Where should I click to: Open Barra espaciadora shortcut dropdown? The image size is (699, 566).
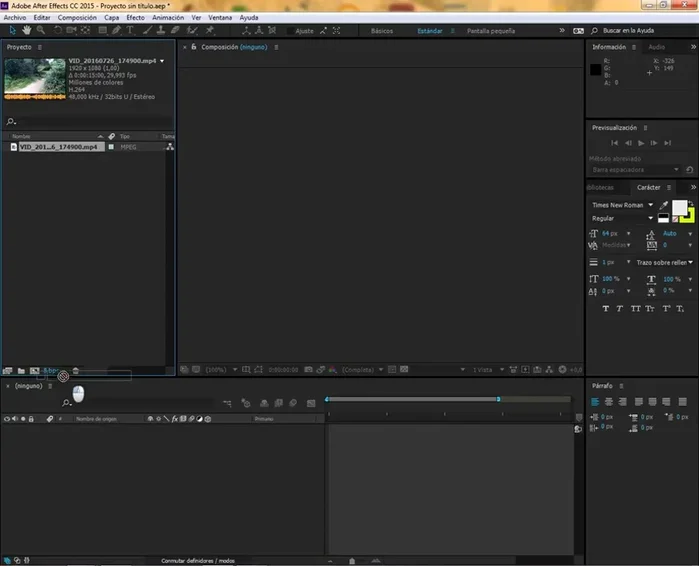[x=635, y=170]
